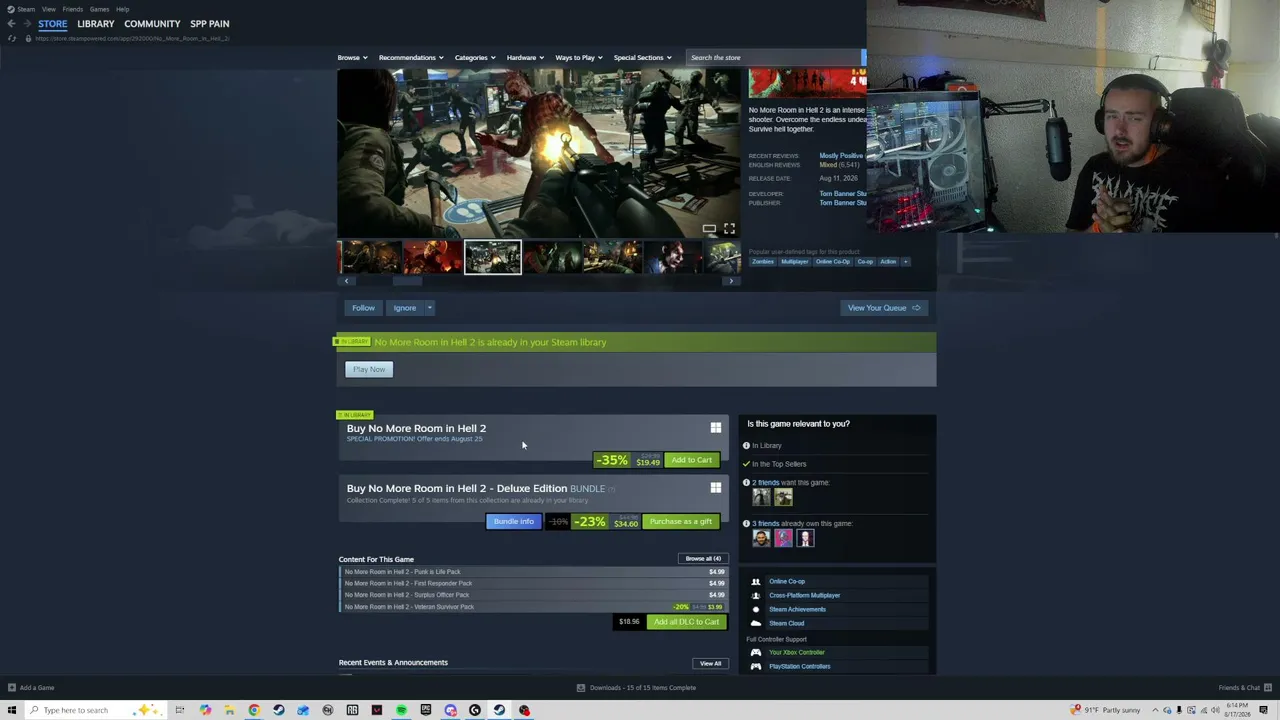Open the Online Co-op feature link
The height and width of the screenshot is (720, 1280).
(x=787, y=581)
